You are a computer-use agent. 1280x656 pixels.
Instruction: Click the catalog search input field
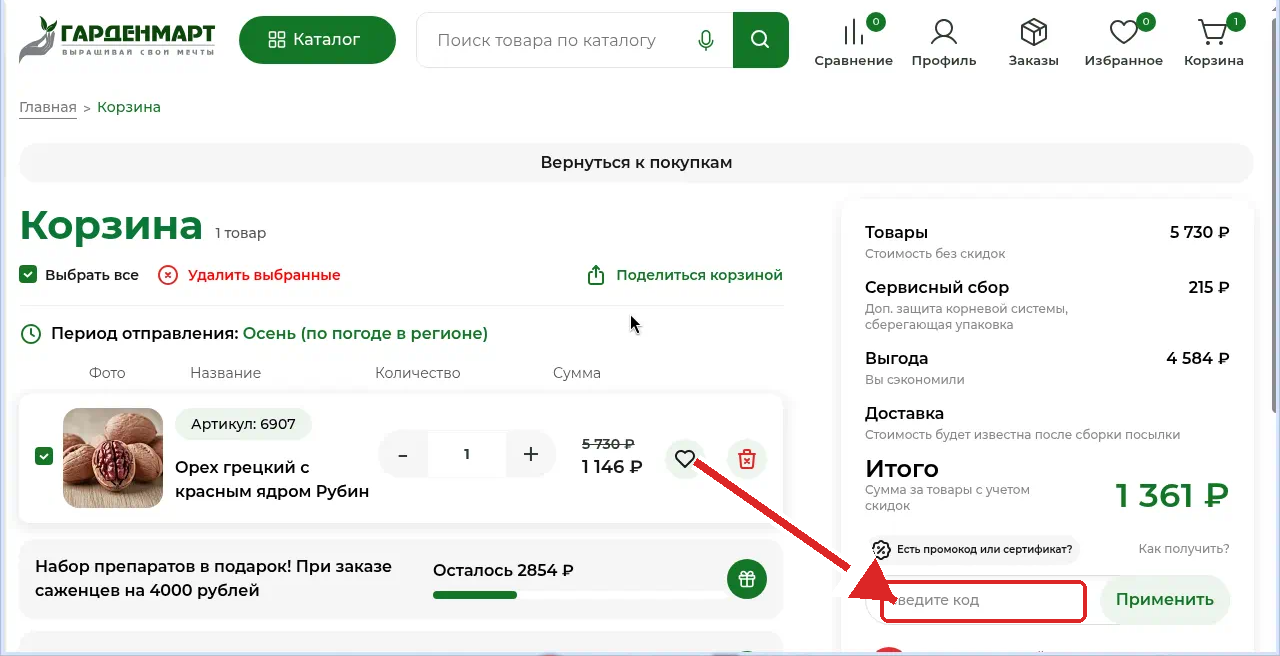point(560,40)
